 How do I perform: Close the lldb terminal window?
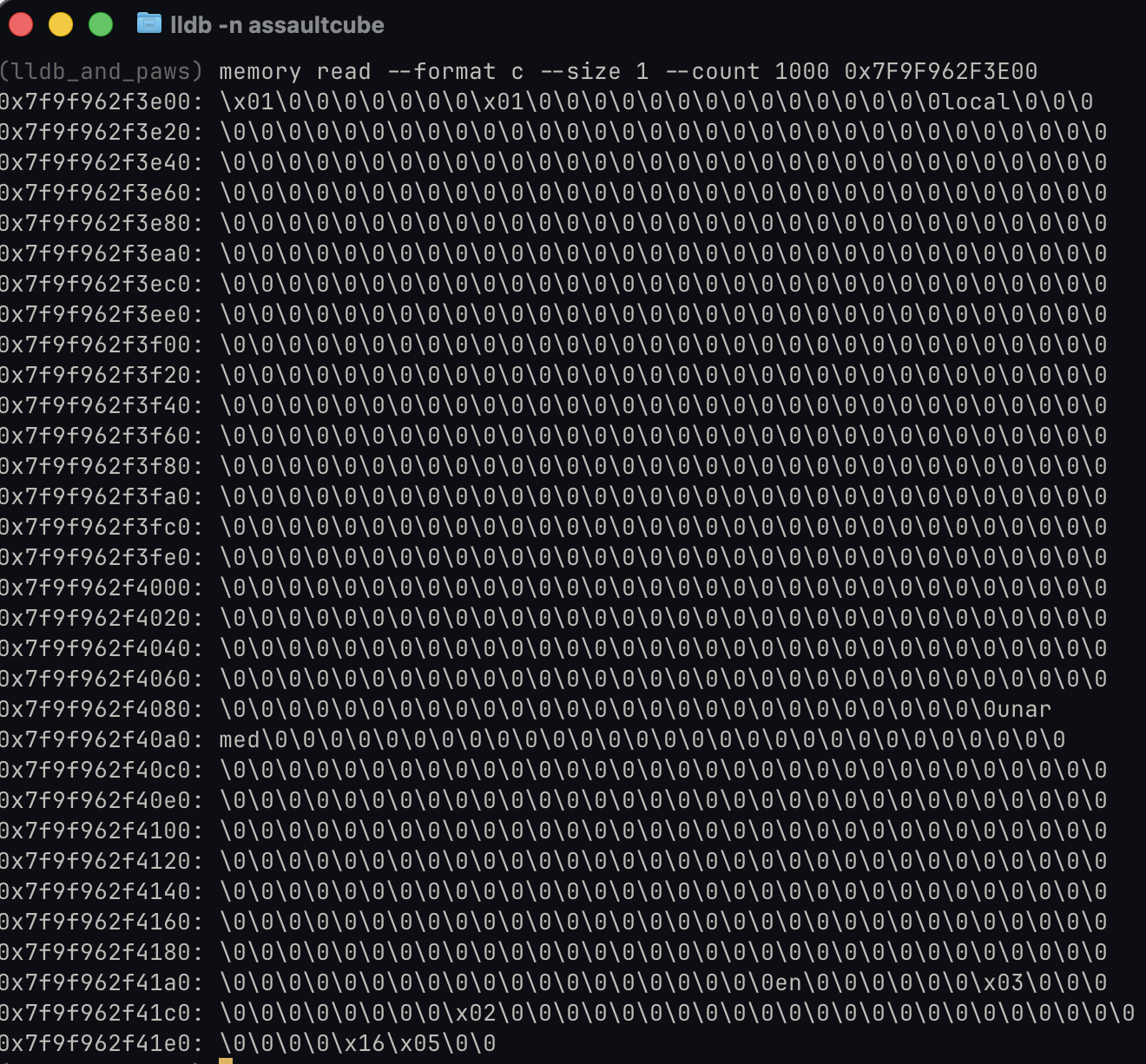point(21,24)
